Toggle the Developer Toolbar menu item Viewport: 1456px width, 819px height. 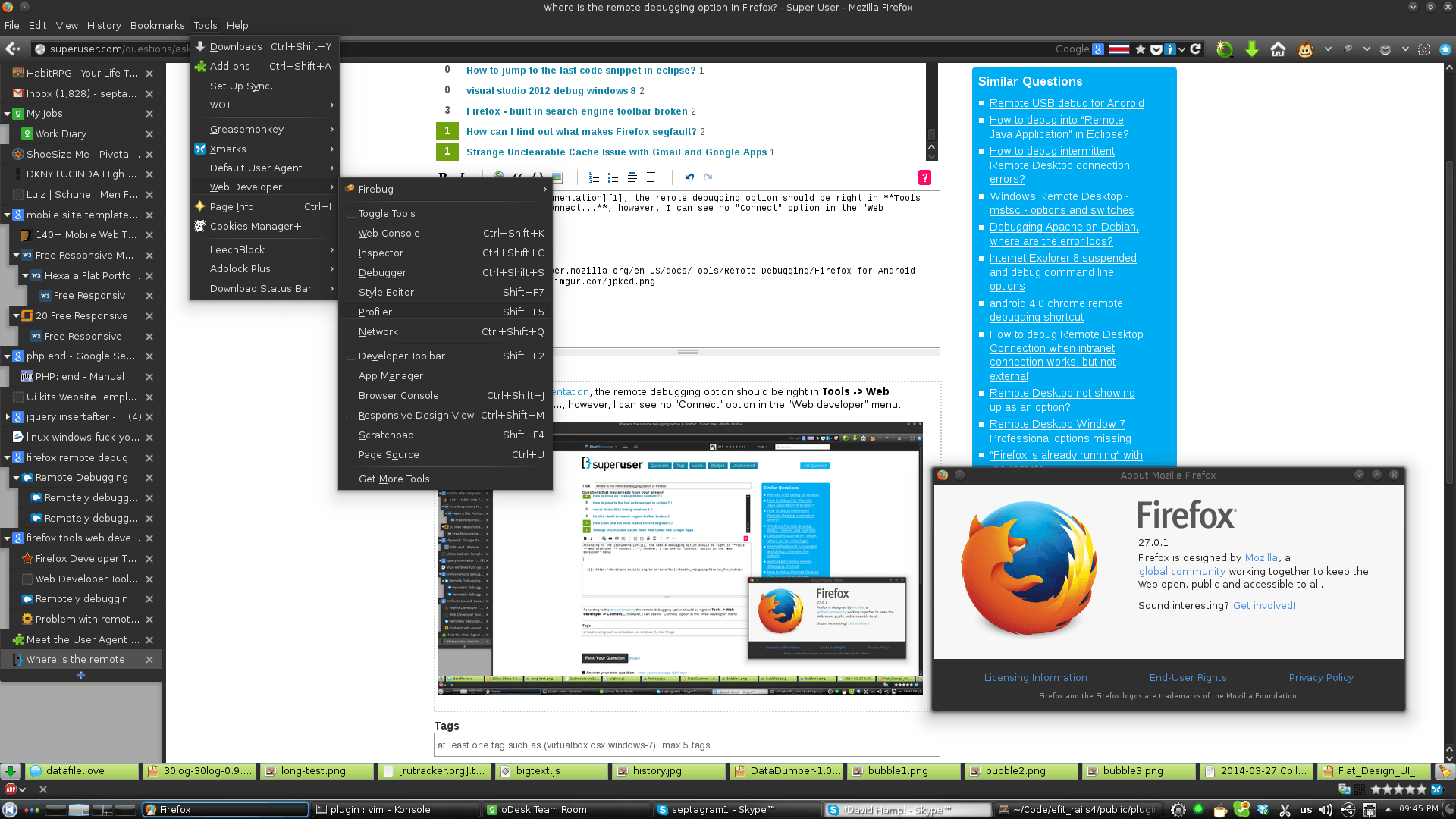[x=445, y=356]
